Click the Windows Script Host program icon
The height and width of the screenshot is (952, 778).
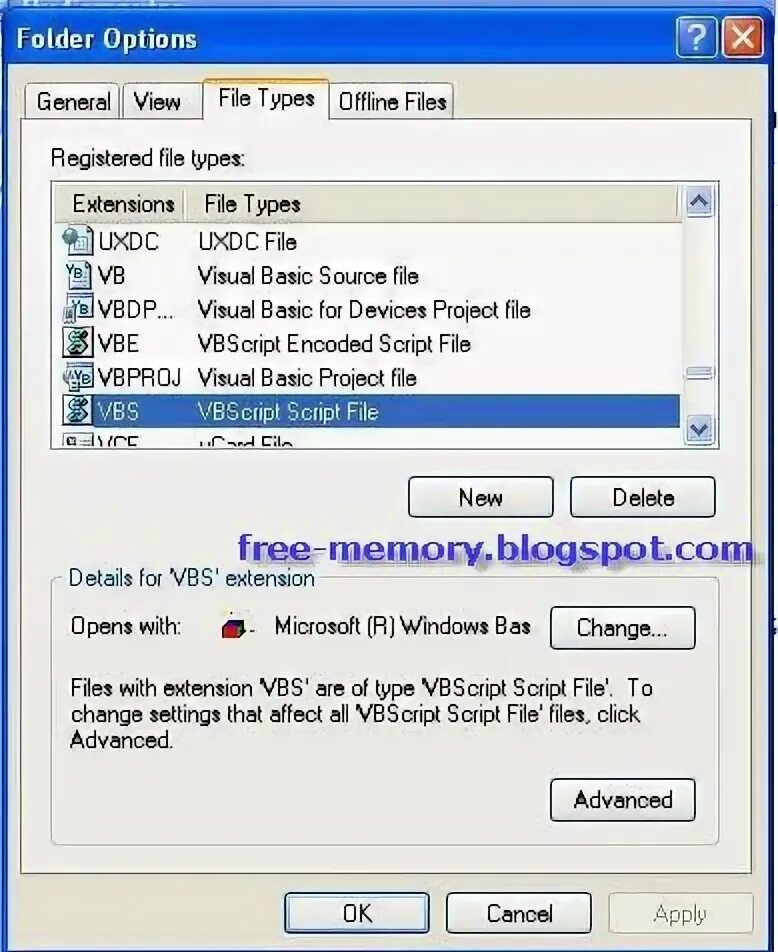[x=235, y=628]
